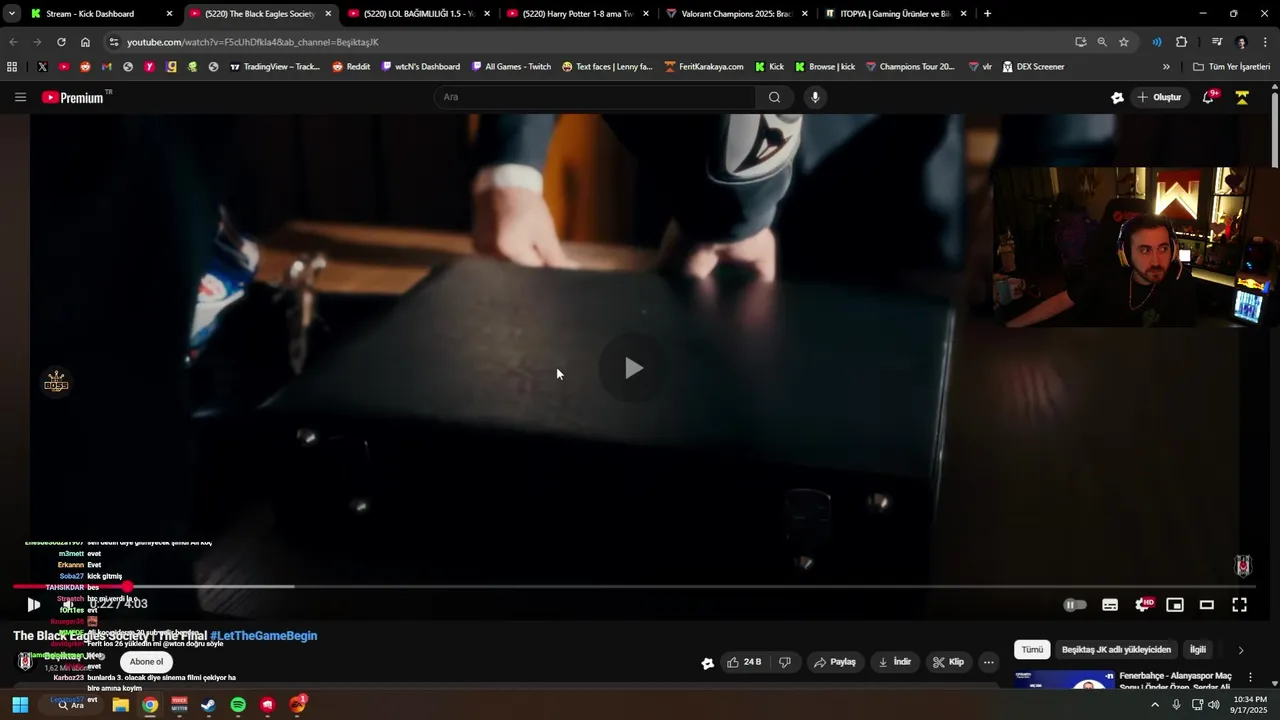Open options for Fenerbahçe - Alanyaspor video

point(1250,677)
